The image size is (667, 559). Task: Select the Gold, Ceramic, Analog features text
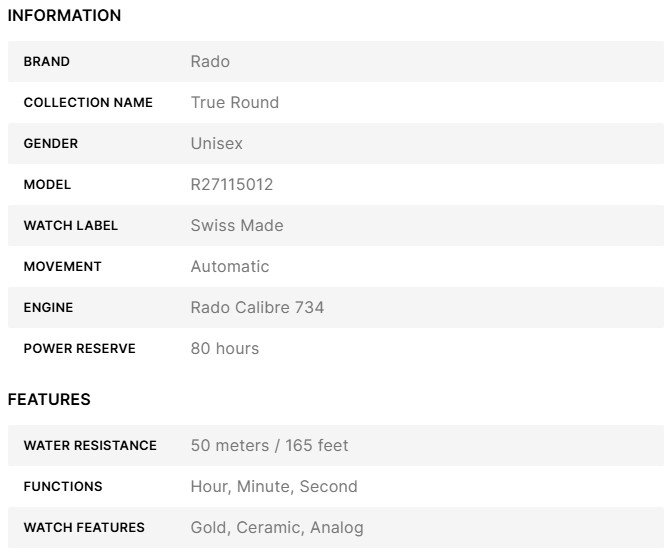(x=277, y=528)
